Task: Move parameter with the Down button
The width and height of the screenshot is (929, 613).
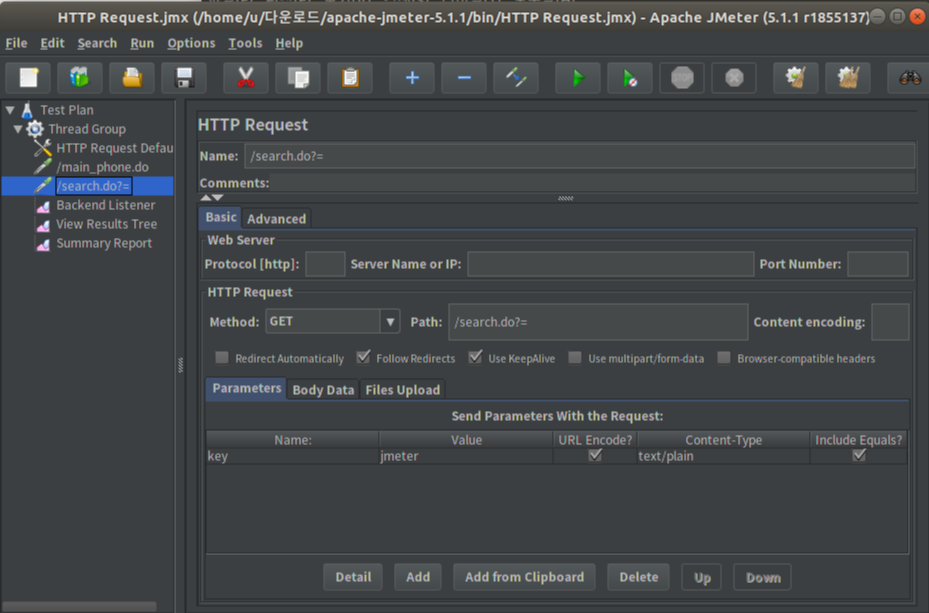Action: [x=763, y=577]
